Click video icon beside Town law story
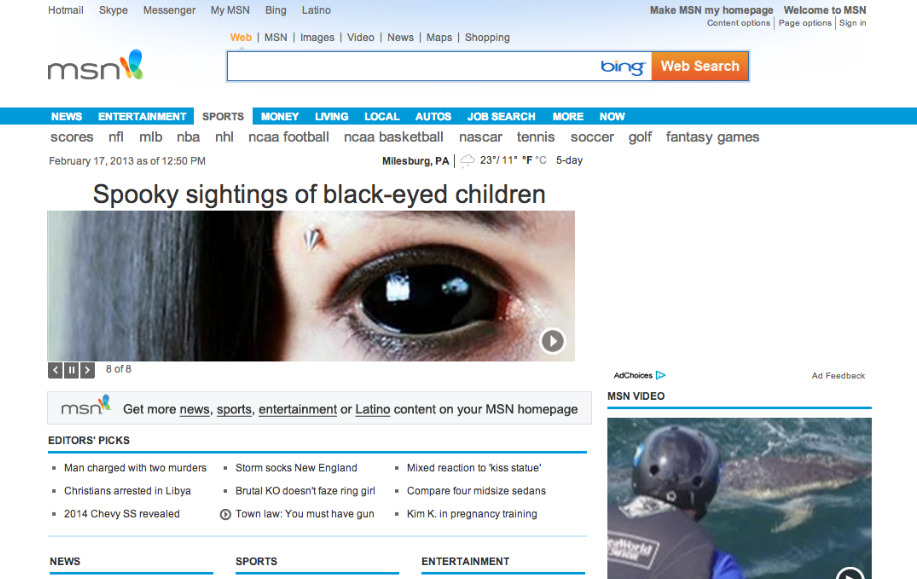Screen dimensions: 917x579 point(225,514)
